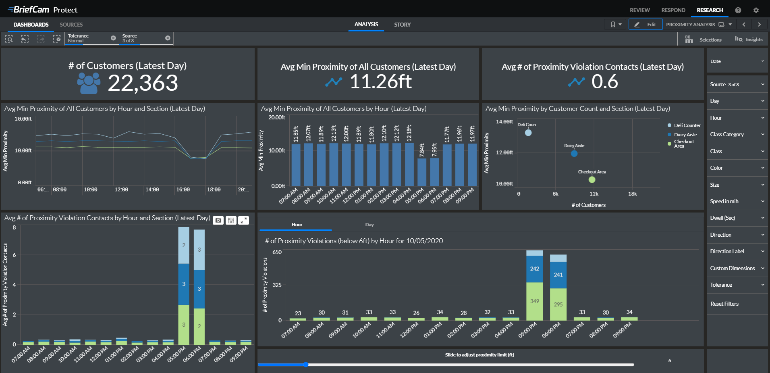Select the Checkout Area scatter point
The height and width of the screenshot is (373, 770).
592,180
